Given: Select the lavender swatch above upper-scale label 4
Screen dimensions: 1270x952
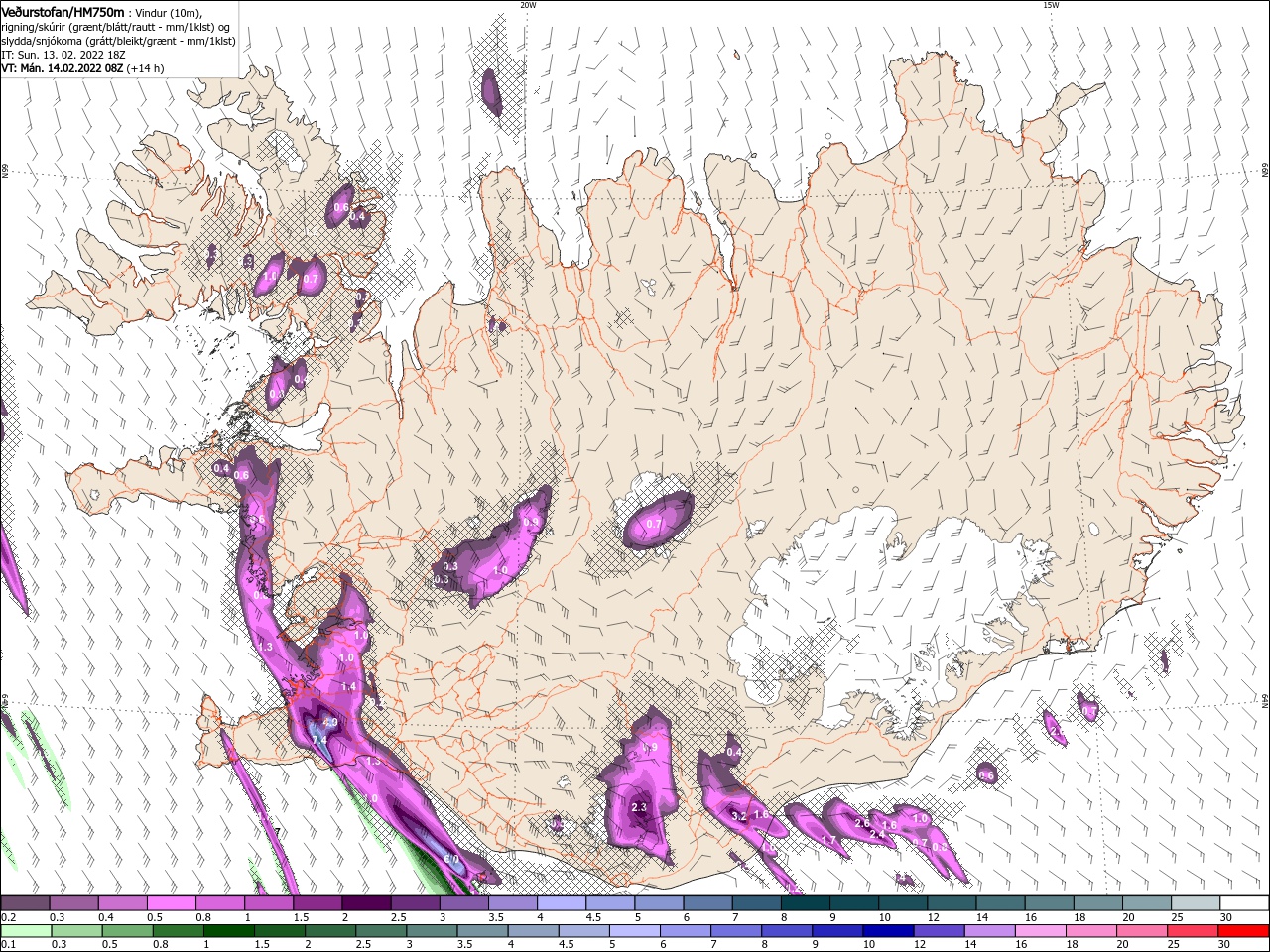Looking at the screenshot, I should (561, 903).
